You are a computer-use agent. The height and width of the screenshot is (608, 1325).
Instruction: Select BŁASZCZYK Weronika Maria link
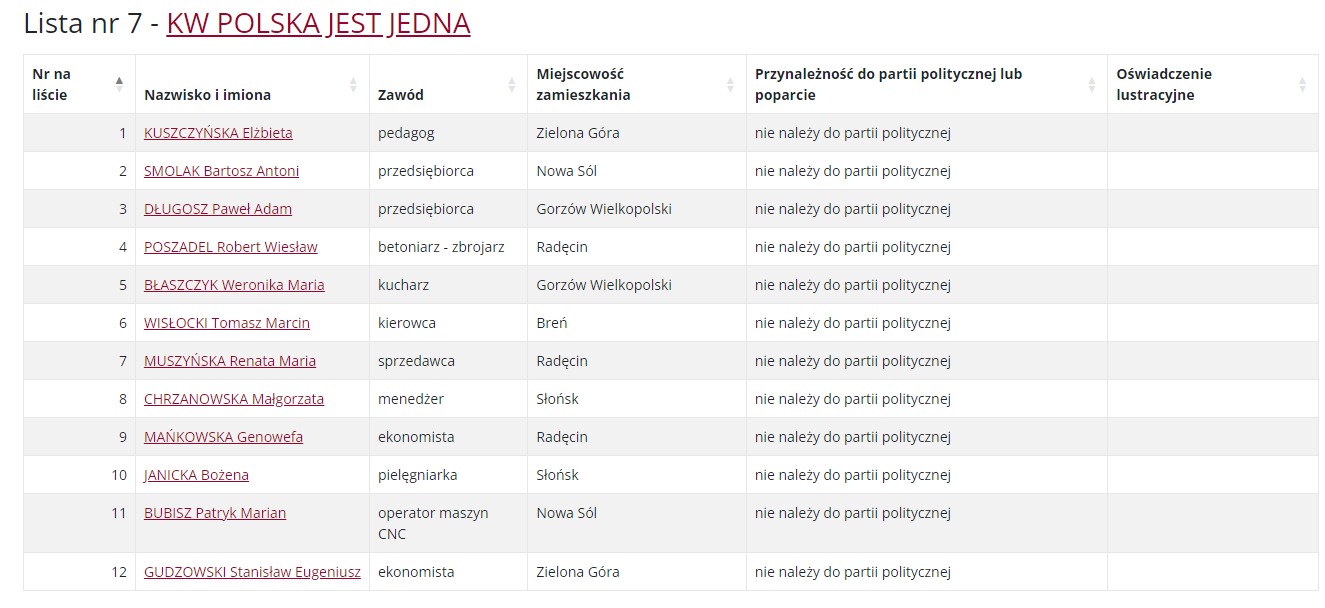pyautogui.click(x=234, y=285)
